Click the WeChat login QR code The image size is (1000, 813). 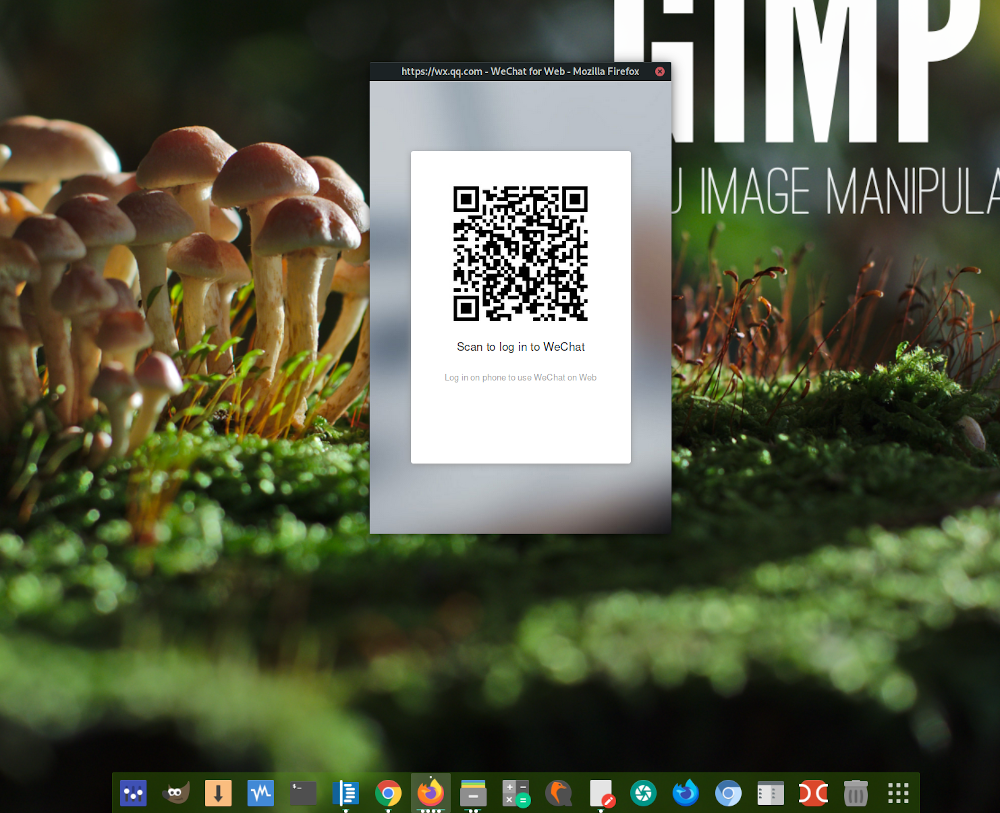[520, 253]
